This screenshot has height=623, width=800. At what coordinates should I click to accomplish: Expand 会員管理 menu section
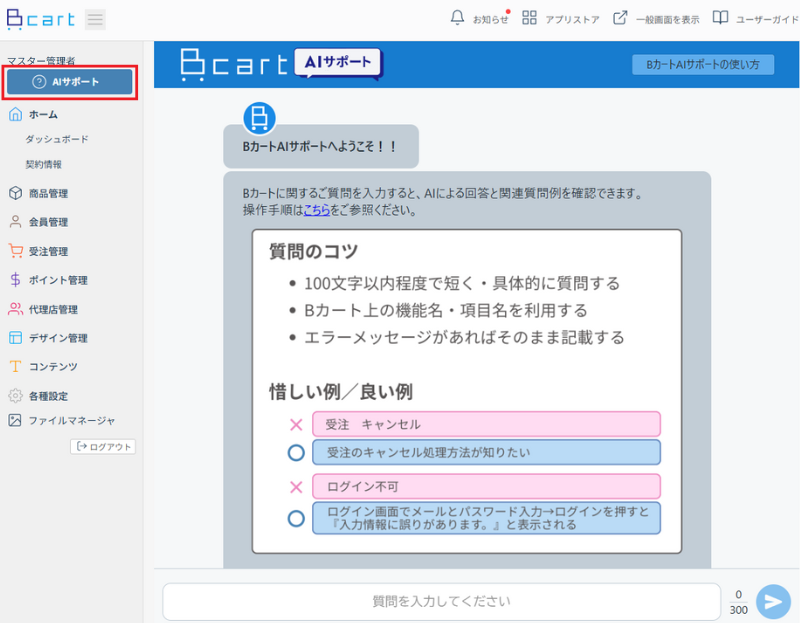click(x=48, y=222)
